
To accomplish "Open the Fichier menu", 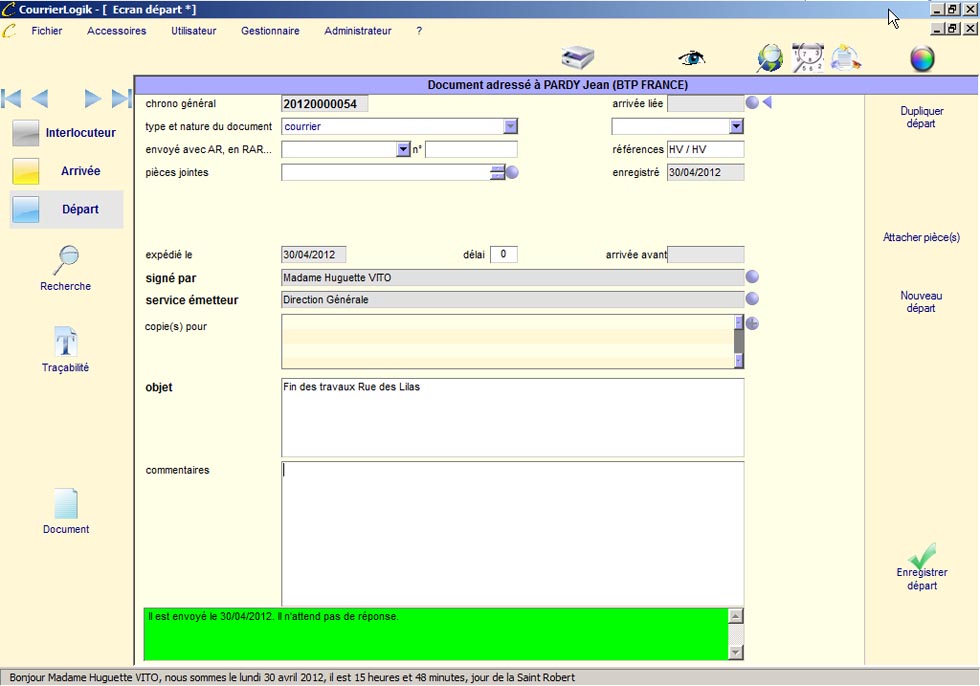I will coord(47,31).
